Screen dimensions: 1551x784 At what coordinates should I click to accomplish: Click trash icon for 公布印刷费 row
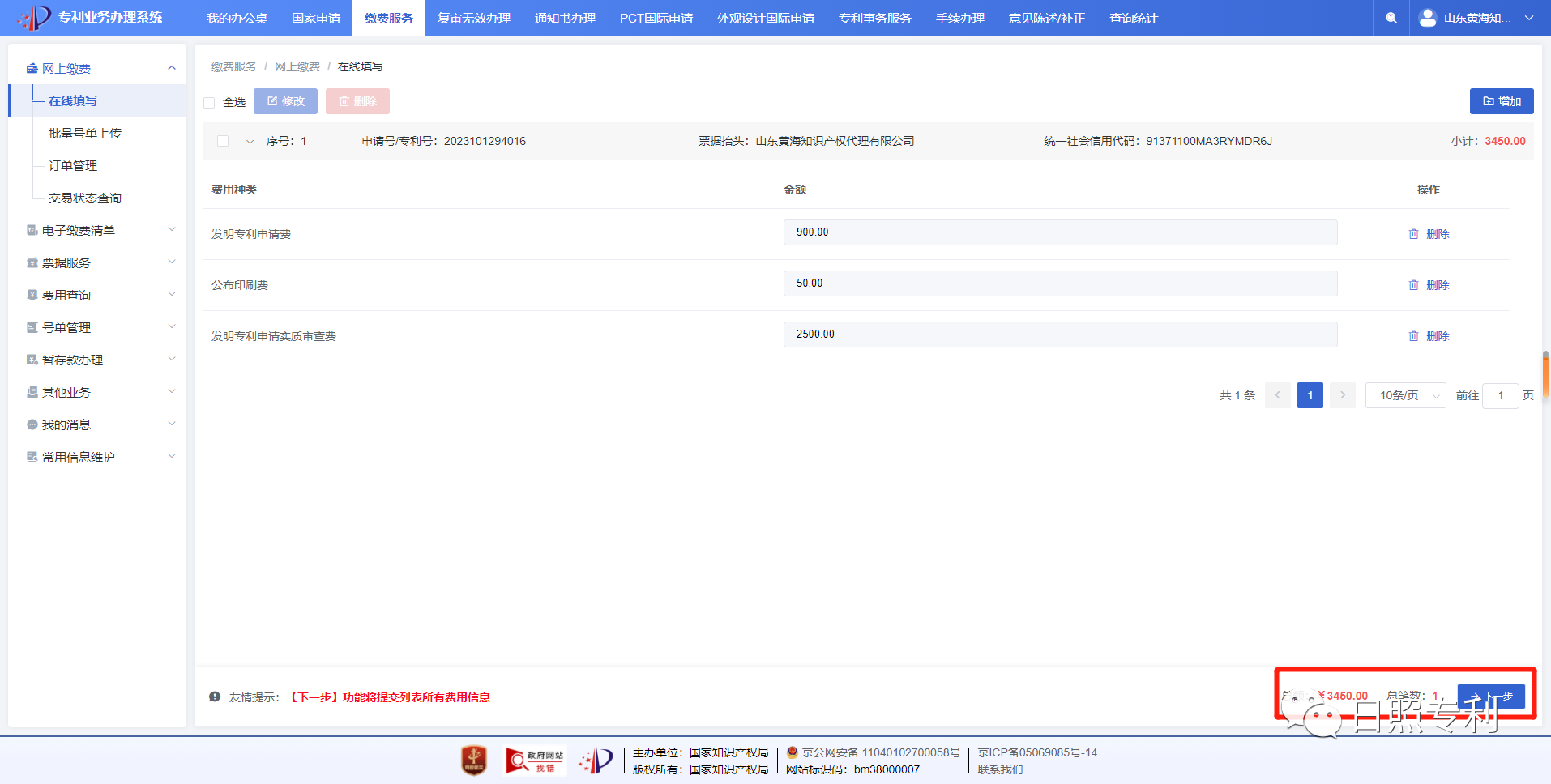[1413, 285]
